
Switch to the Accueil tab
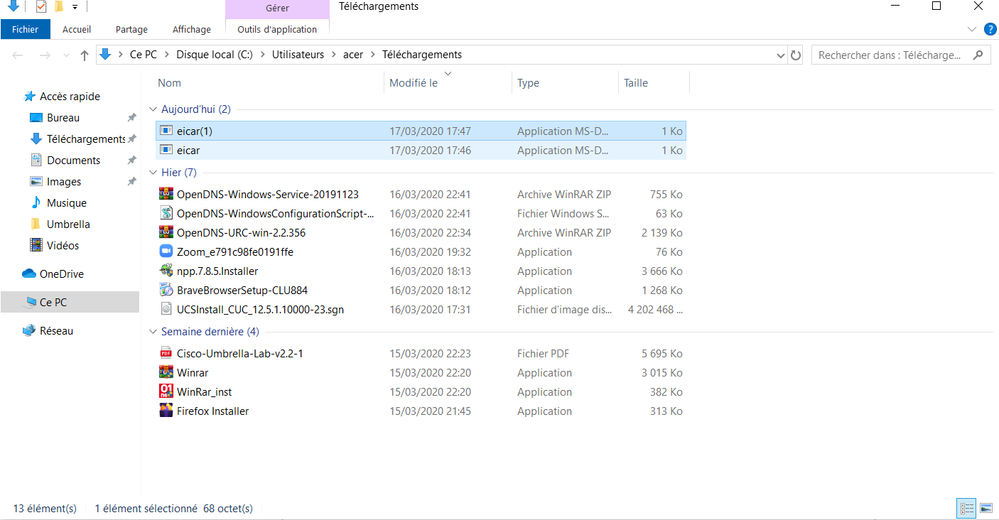coord(76,29)
